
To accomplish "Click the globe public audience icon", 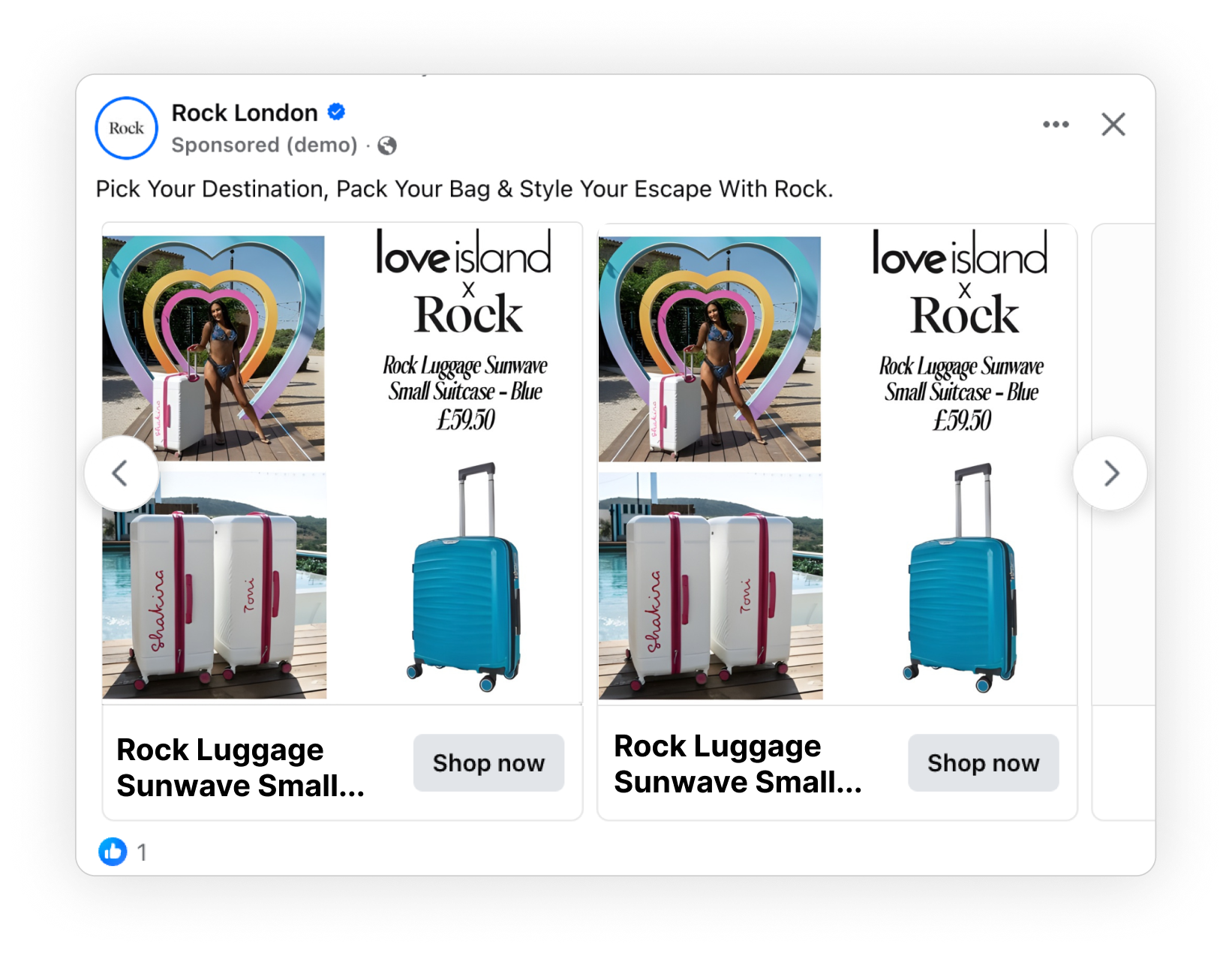I will 387,146.
